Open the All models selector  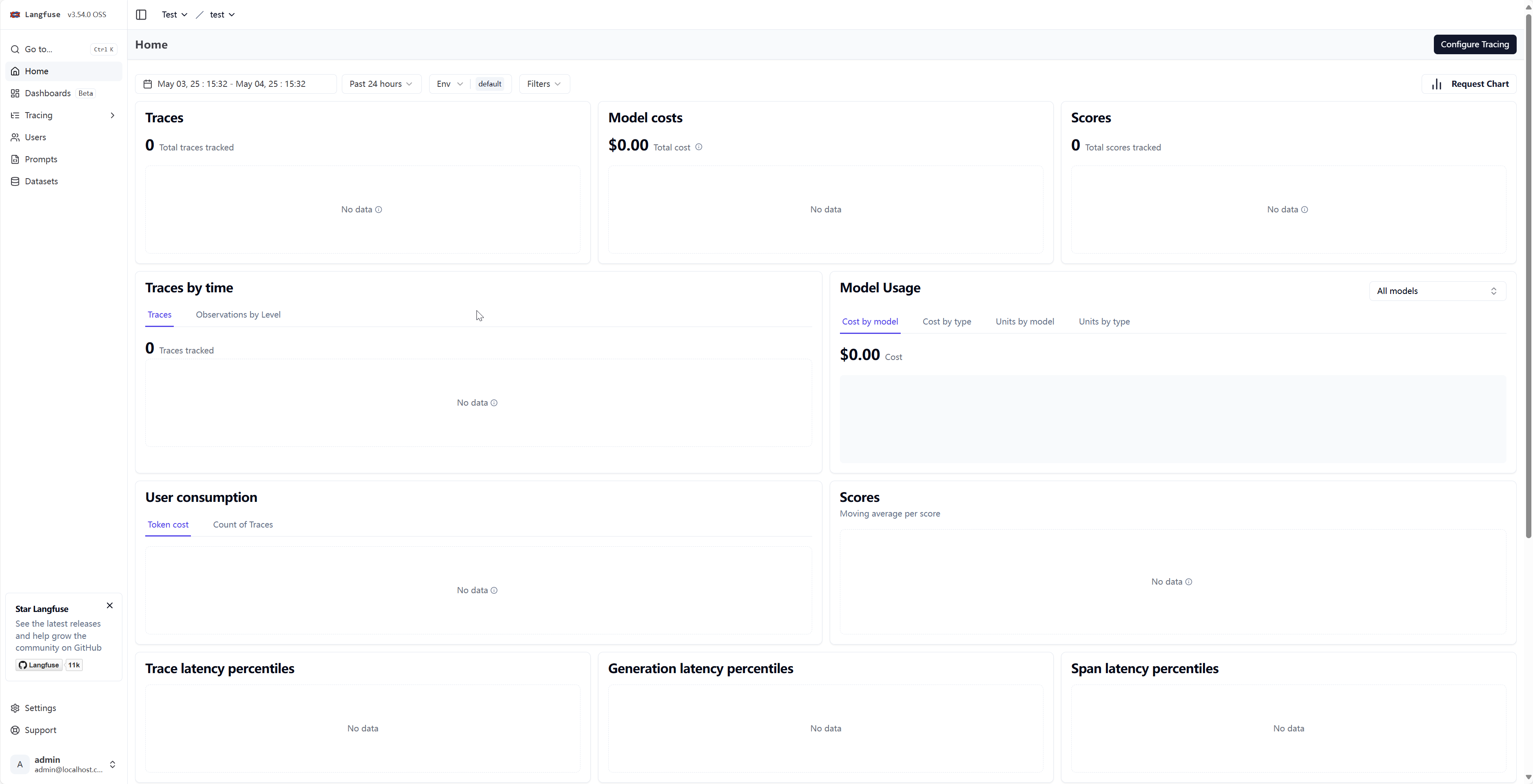point(1437,291)
